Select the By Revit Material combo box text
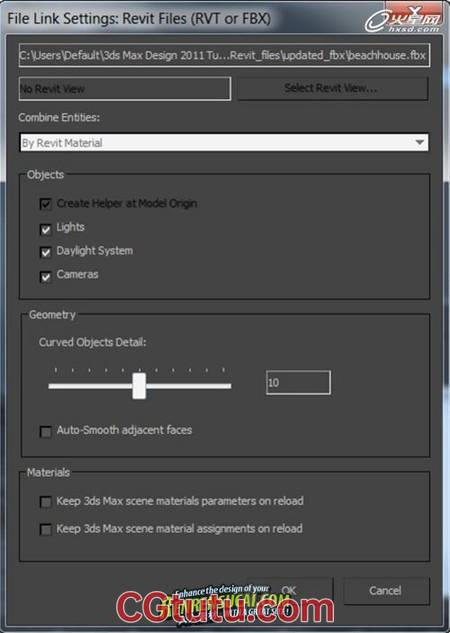 point(62,143)
